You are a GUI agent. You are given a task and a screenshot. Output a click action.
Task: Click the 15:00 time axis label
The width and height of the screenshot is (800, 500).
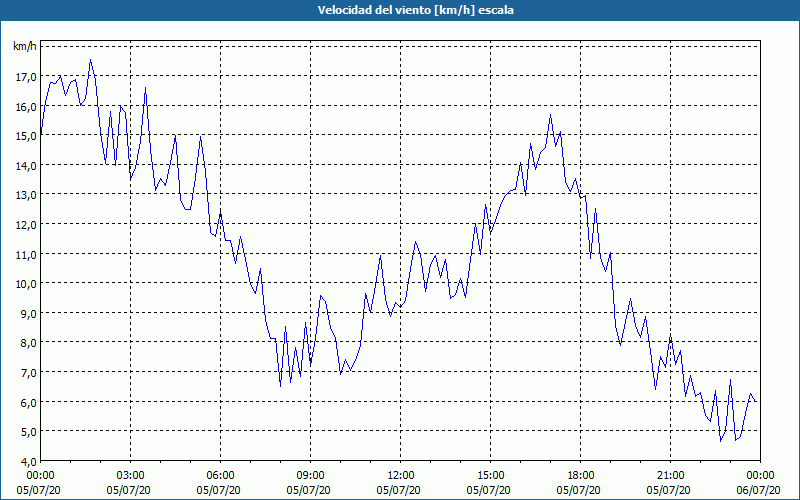[x=490, y=476]
